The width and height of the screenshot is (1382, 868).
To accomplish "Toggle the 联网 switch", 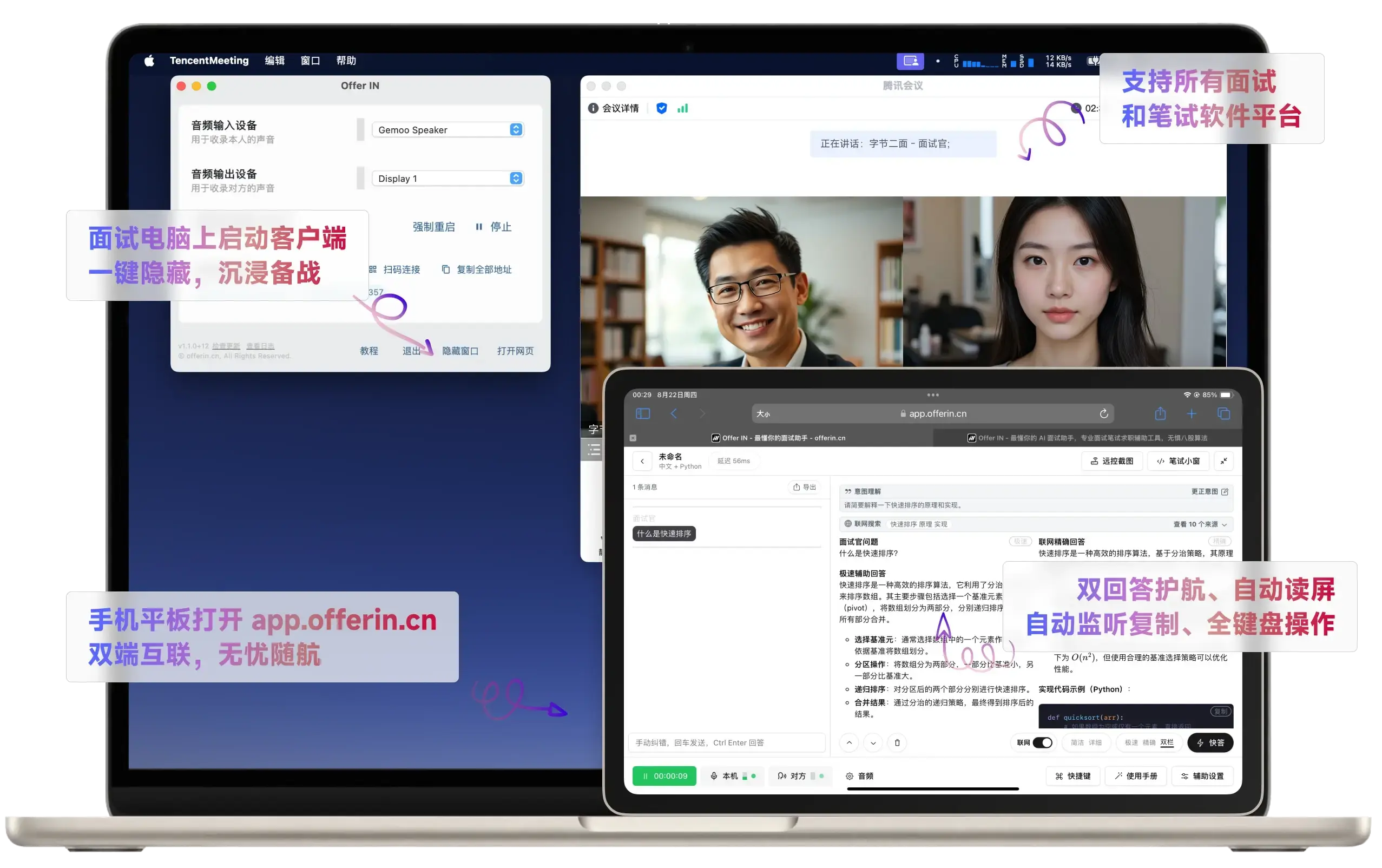I will point(1043,743).
